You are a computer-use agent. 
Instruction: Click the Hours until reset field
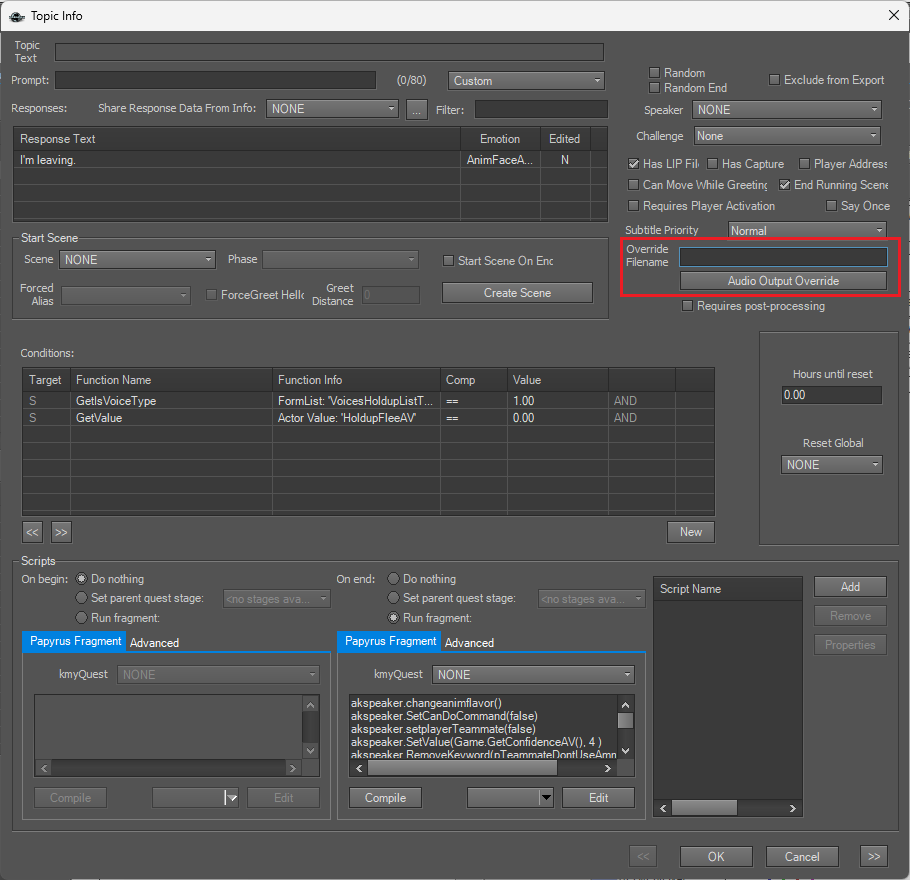832,395
